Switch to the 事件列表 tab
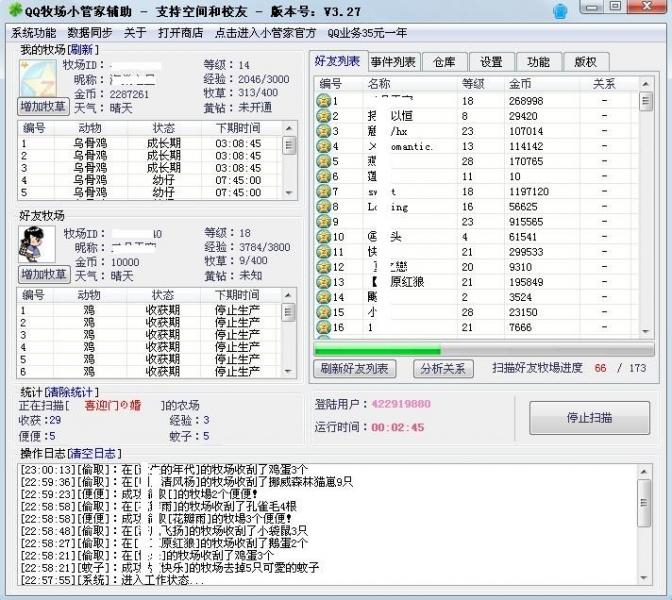 click(393, 62)
